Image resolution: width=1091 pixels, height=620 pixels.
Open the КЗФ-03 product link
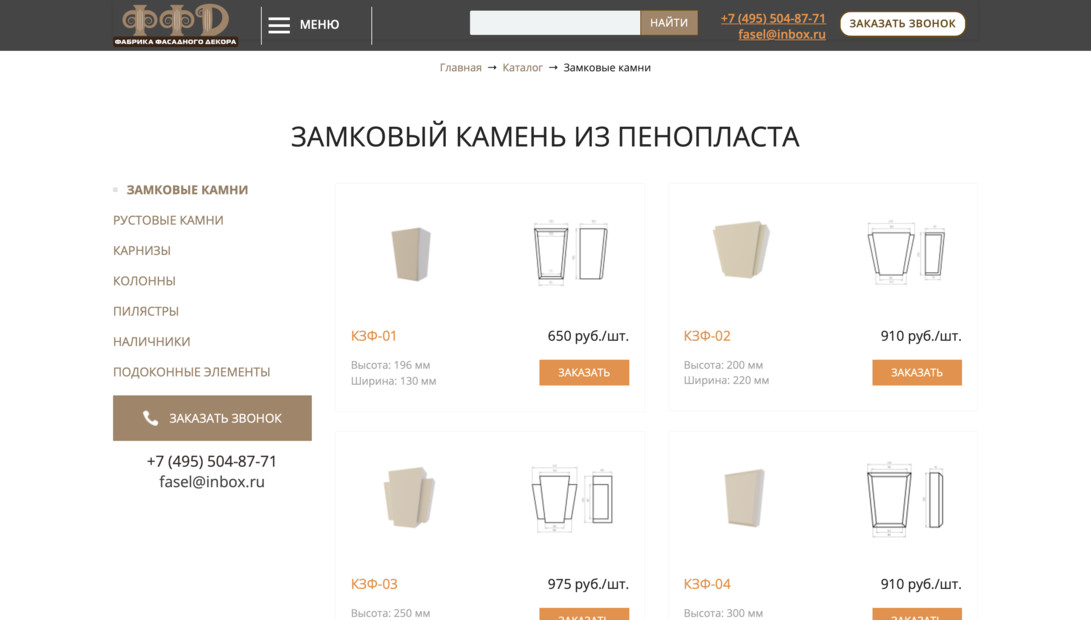[374, 585]
